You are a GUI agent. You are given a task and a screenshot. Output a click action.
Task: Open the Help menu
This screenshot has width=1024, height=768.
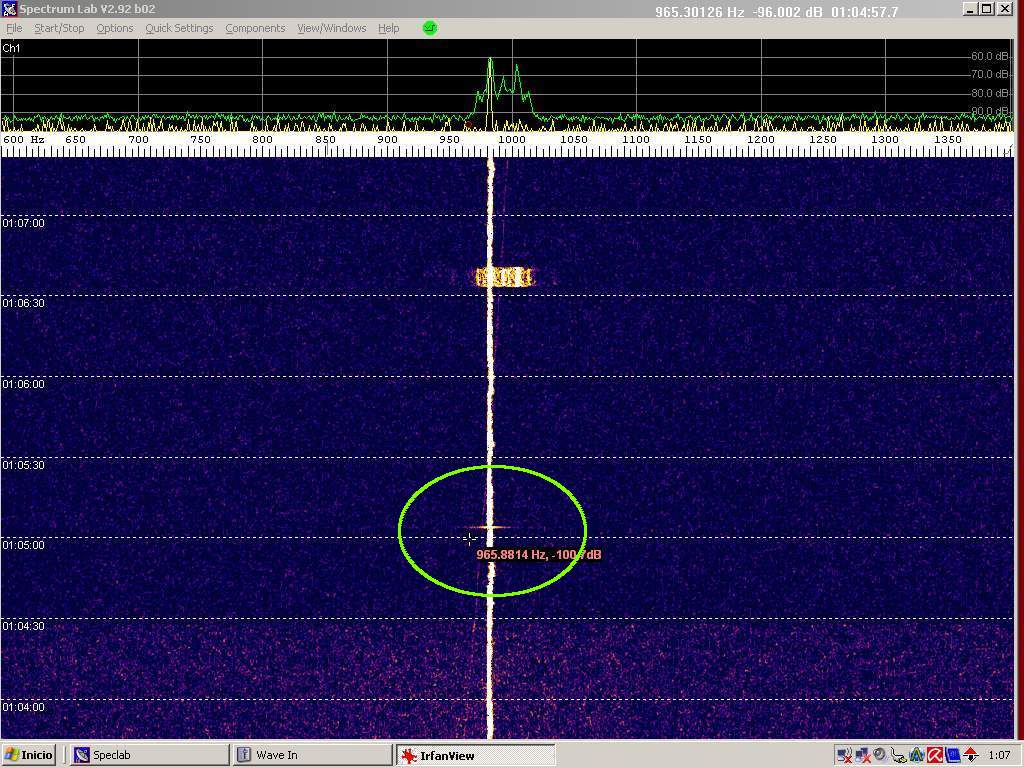tap(388, 28)
